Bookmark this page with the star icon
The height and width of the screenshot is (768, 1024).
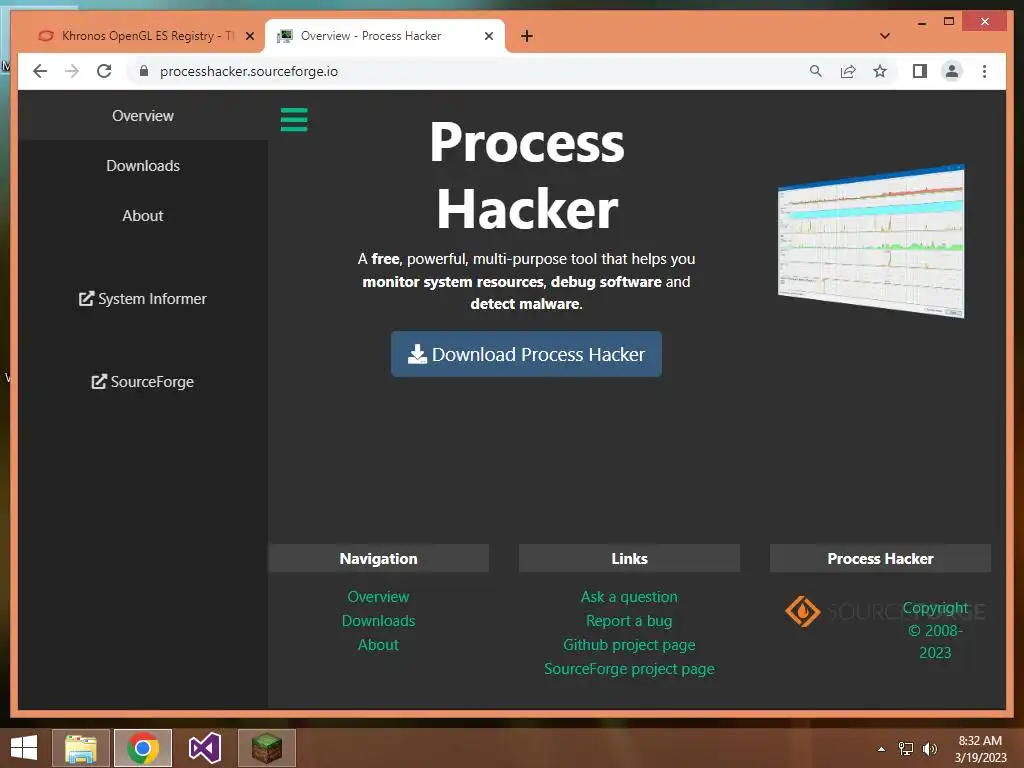tap(880, 71)
